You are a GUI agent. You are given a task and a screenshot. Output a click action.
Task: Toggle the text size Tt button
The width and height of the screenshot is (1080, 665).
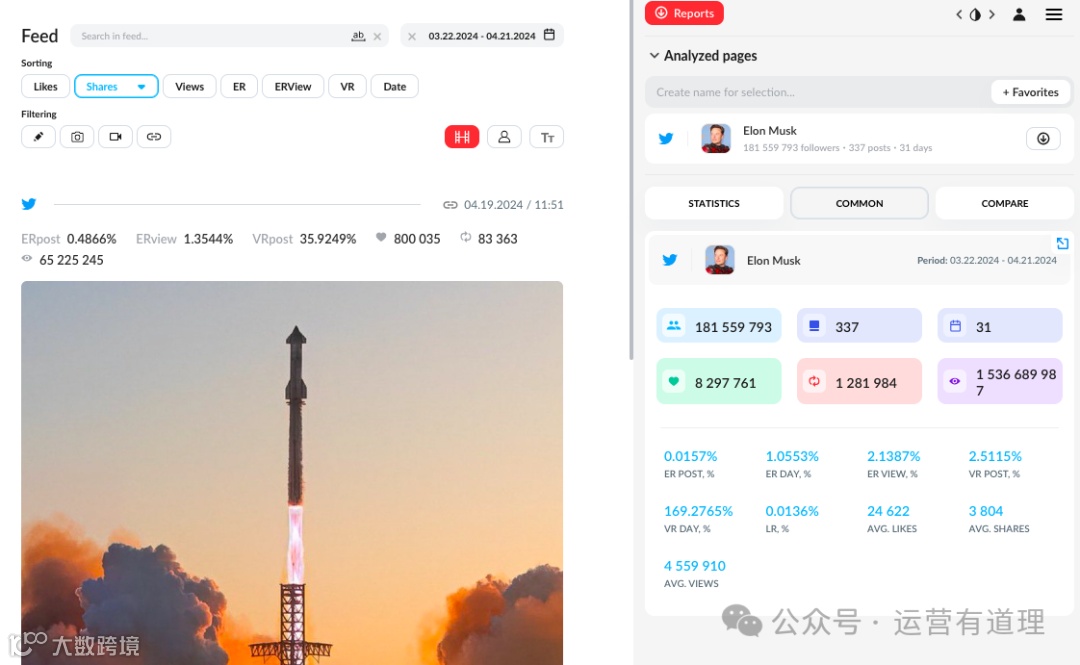[x=547, y=137]
